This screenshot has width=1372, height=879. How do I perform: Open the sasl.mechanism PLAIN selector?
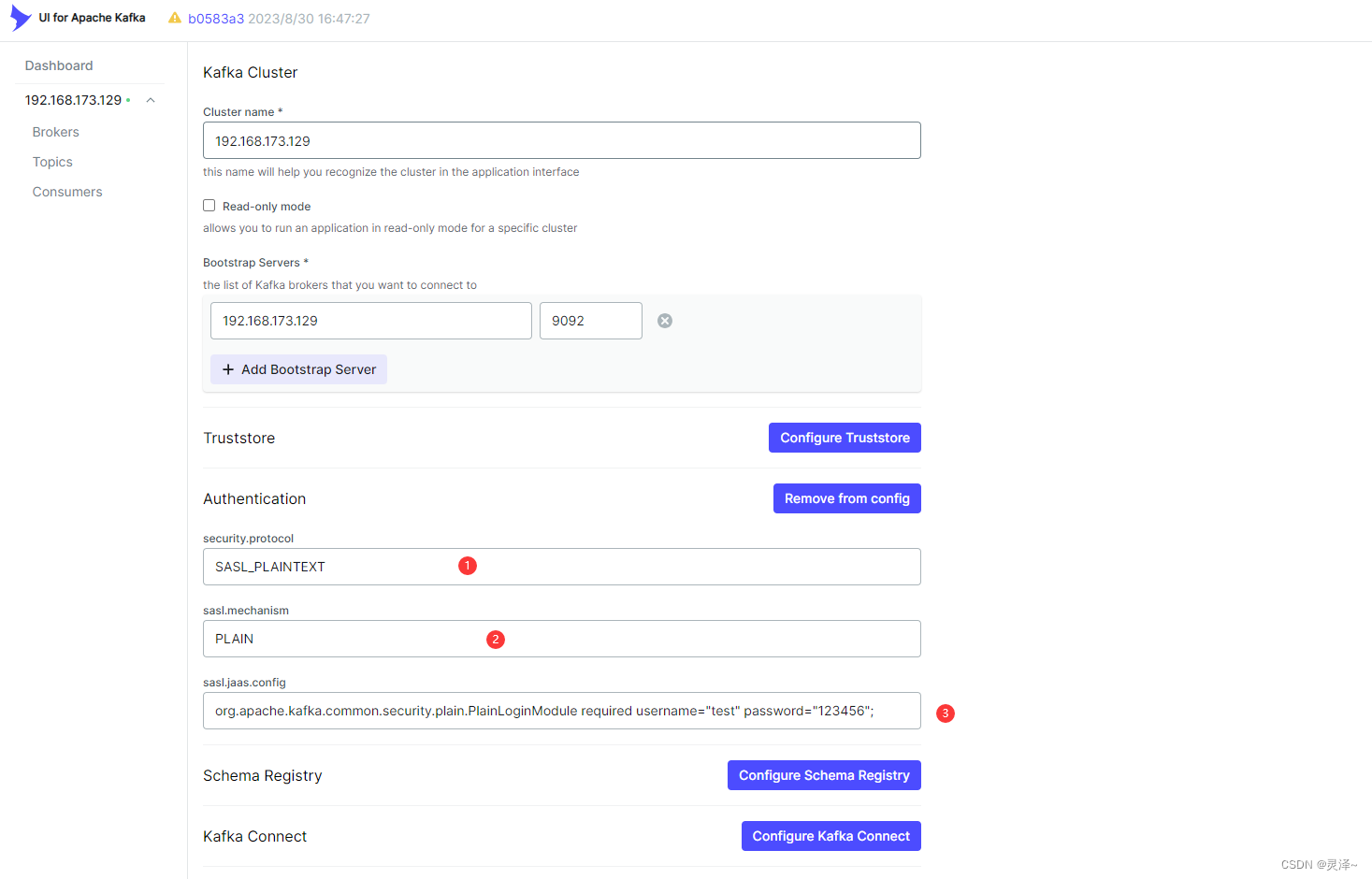(562, 639)
